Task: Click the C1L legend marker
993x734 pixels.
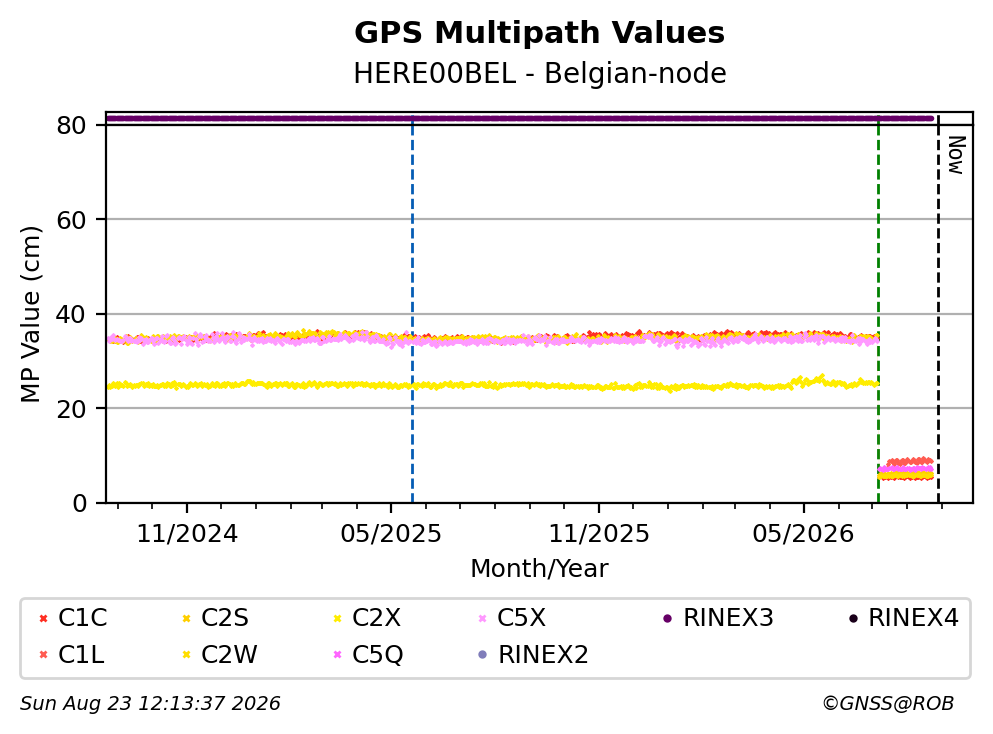Action: pos(43,655)
